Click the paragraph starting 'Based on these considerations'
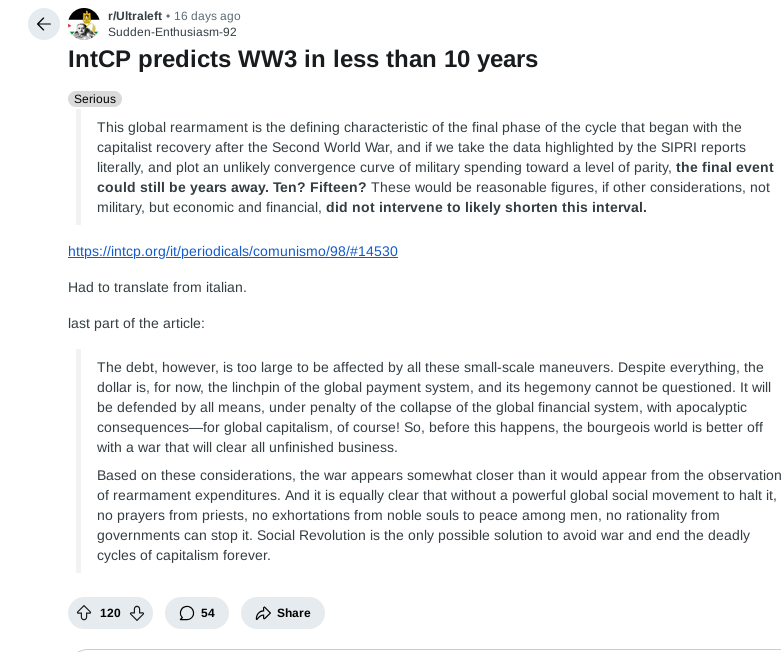The image size is (781, 652). click(x=430, y=515)
